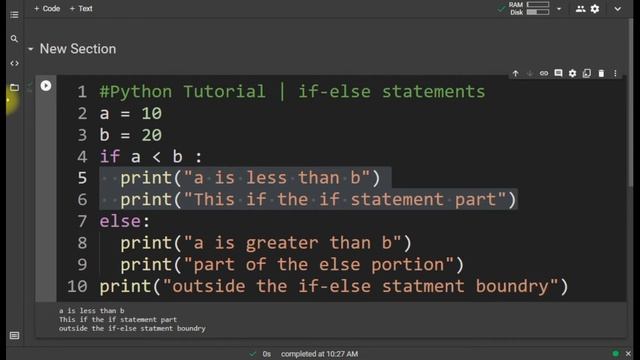Click line number 5 in the gutter

[x=82, y=178]
